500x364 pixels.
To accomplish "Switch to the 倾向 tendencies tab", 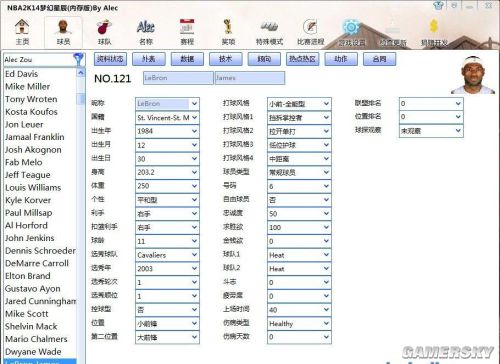I will click(x=264, y=59).
